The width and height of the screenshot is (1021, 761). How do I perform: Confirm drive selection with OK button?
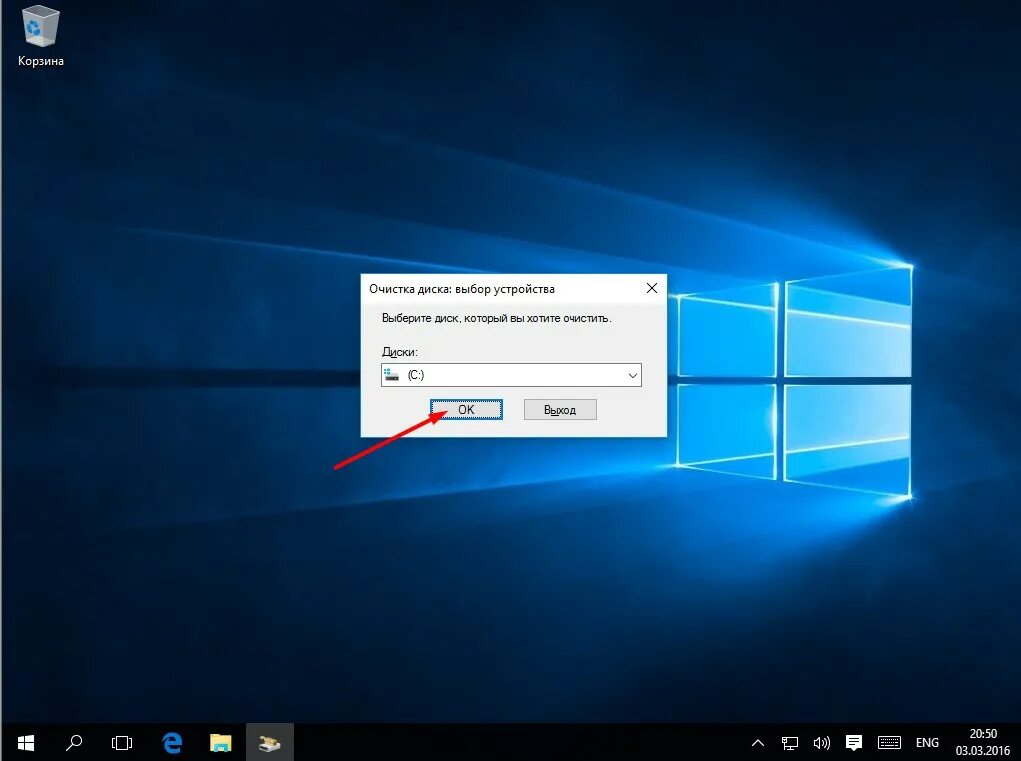tap(466, 409)
